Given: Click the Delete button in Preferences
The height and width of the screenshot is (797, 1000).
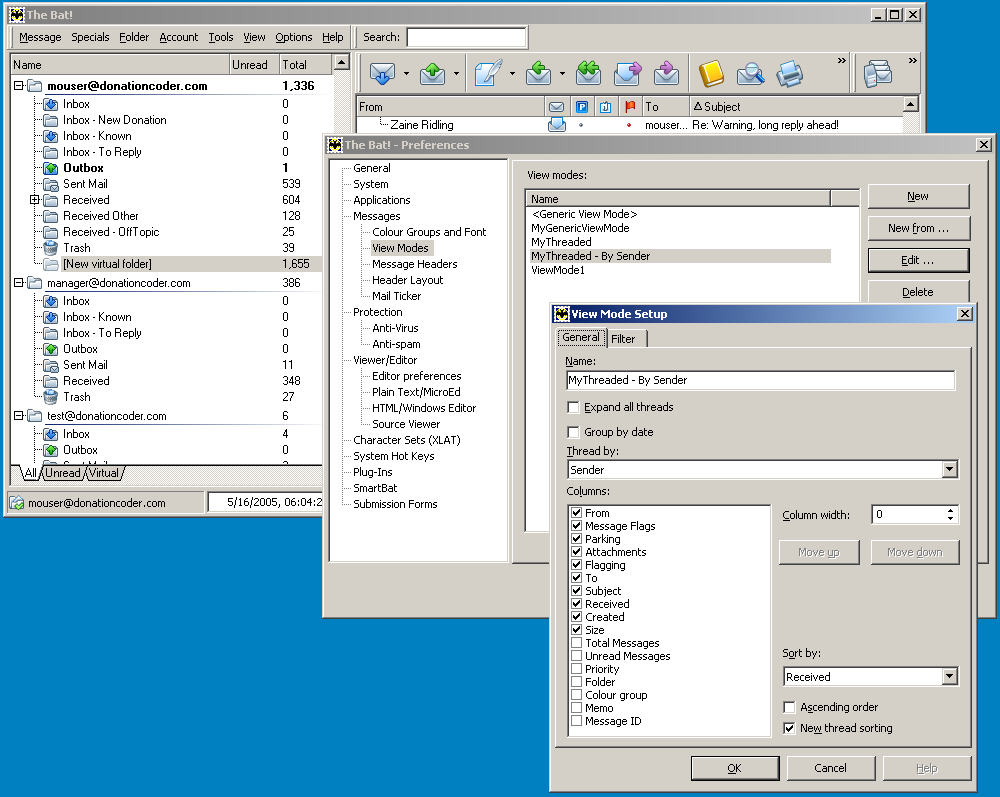Looking at the screenshot, I should coord(918,292).
